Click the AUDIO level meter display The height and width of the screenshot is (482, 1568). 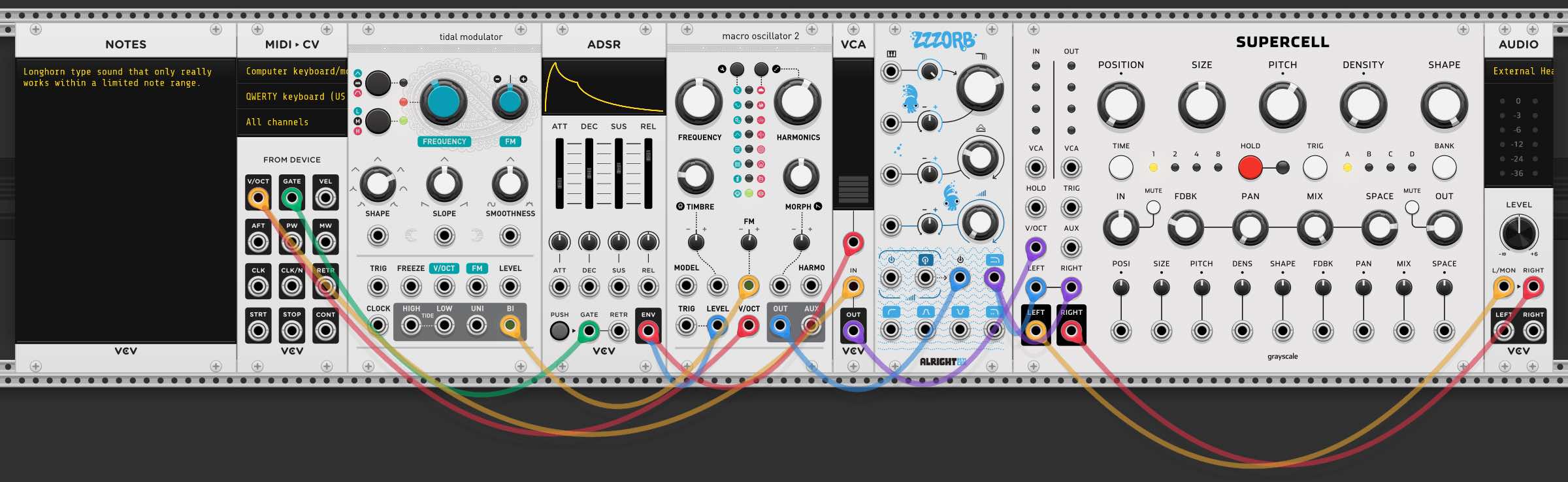pos(1519,135)
